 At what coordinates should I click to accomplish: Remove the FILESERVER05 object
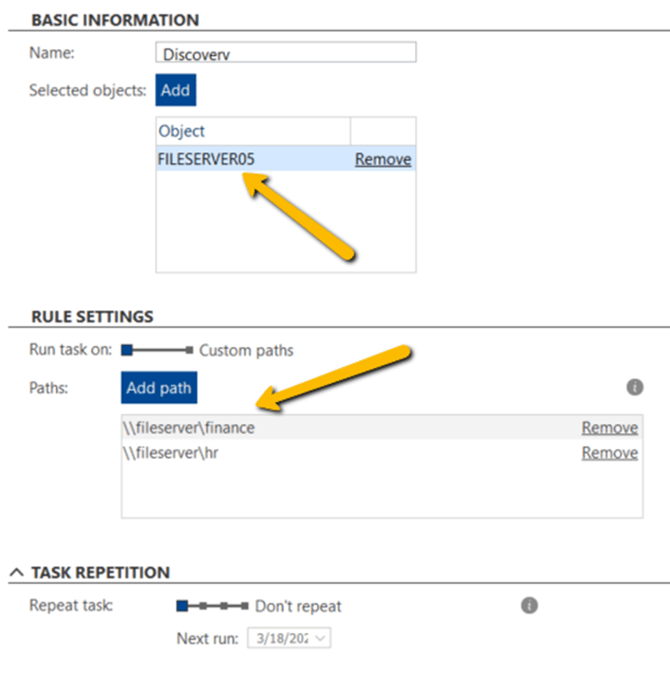(x=383, y=159)
